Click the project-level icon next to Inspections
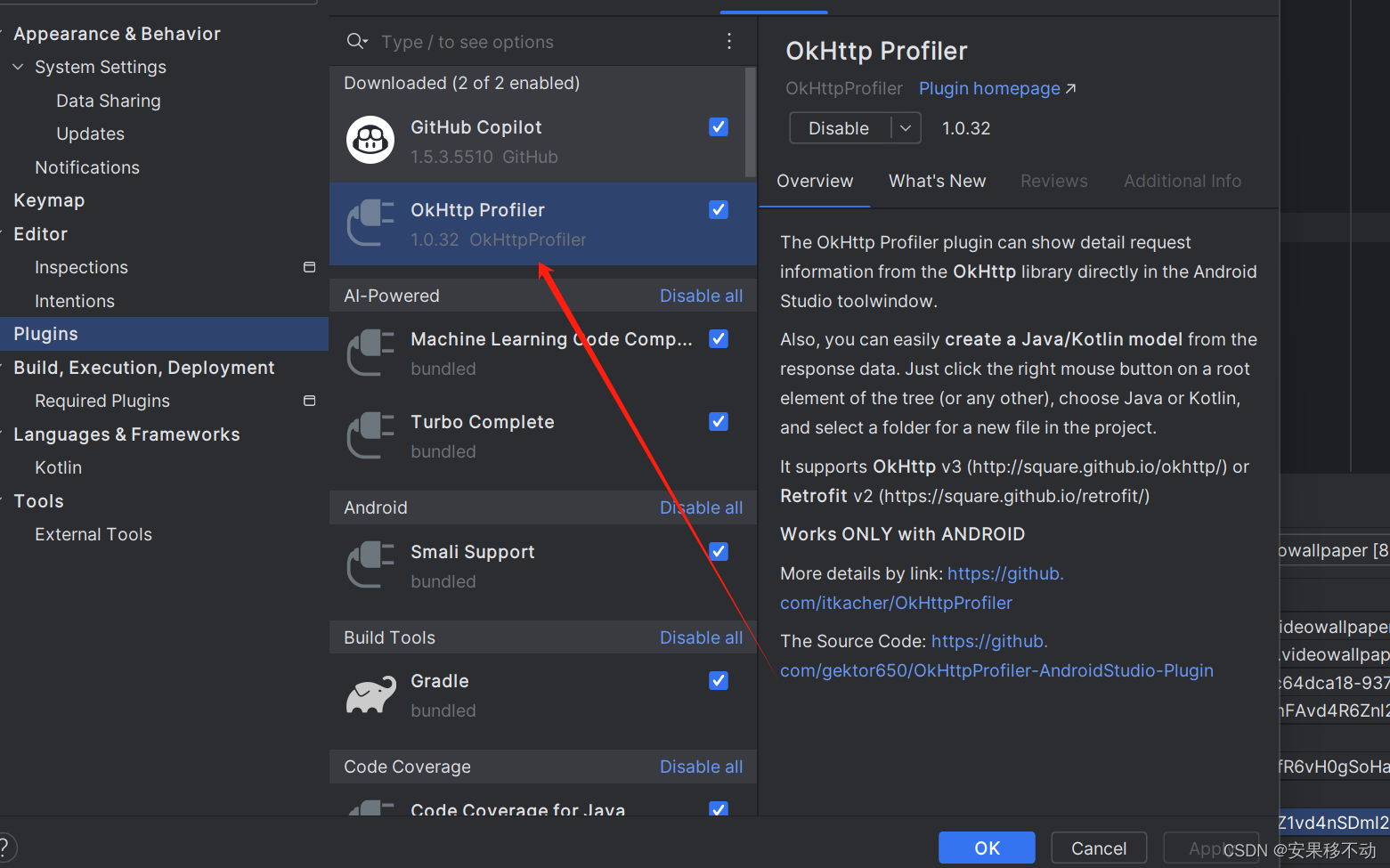This screenshot has height=868, width=1390. [x=309, y=267]
